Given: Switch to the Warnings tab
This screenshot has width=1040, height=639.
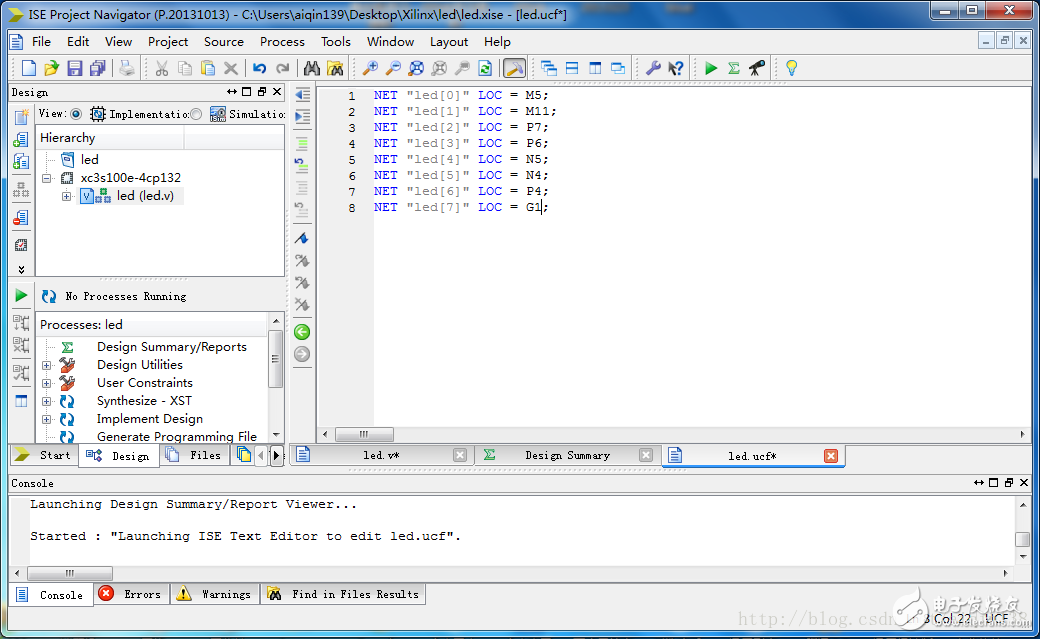Looking at the screenshot, I should click(x=214, y=594).
